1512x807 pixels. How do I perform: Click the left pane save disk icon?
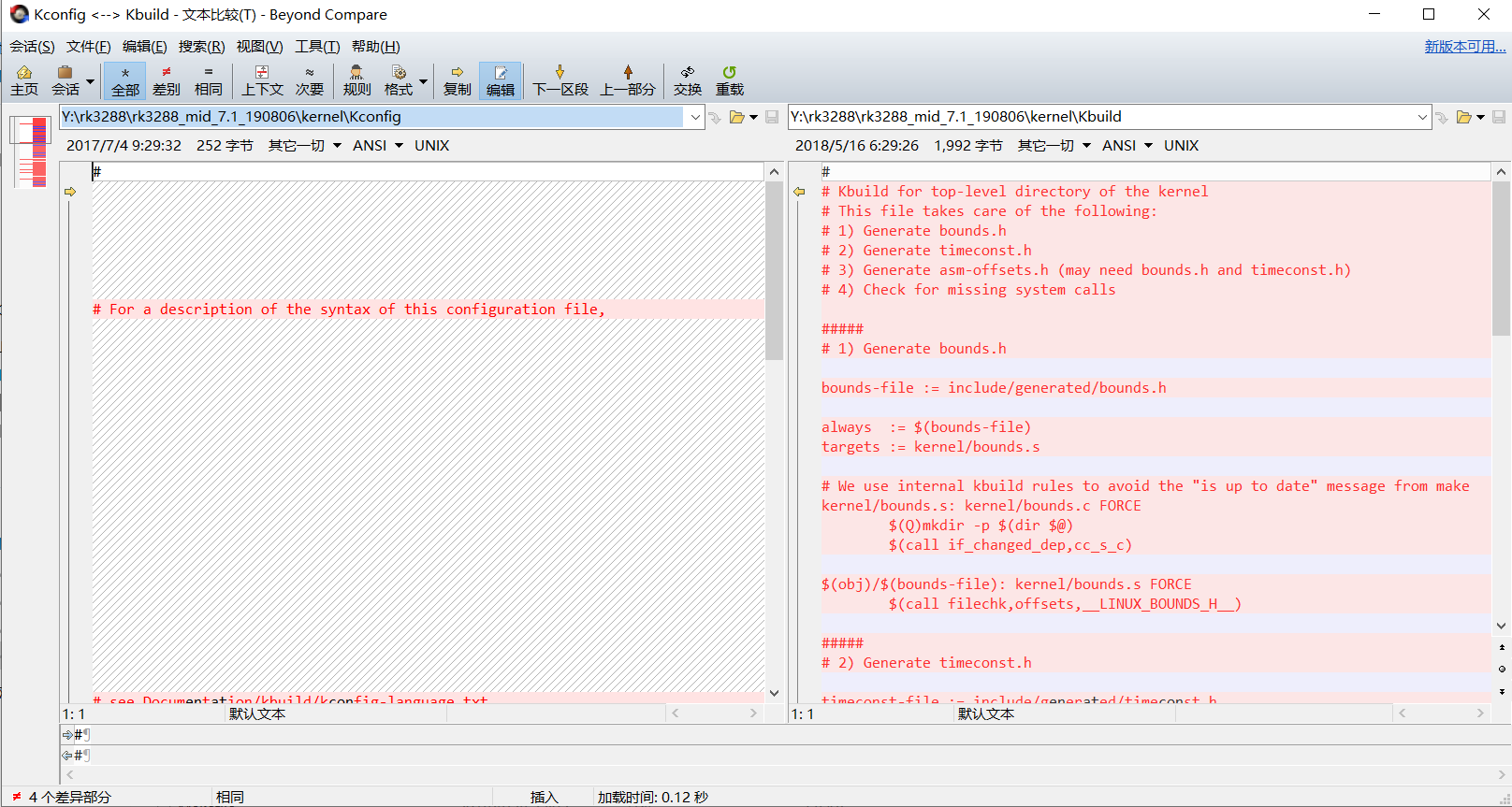coord(772,117)
